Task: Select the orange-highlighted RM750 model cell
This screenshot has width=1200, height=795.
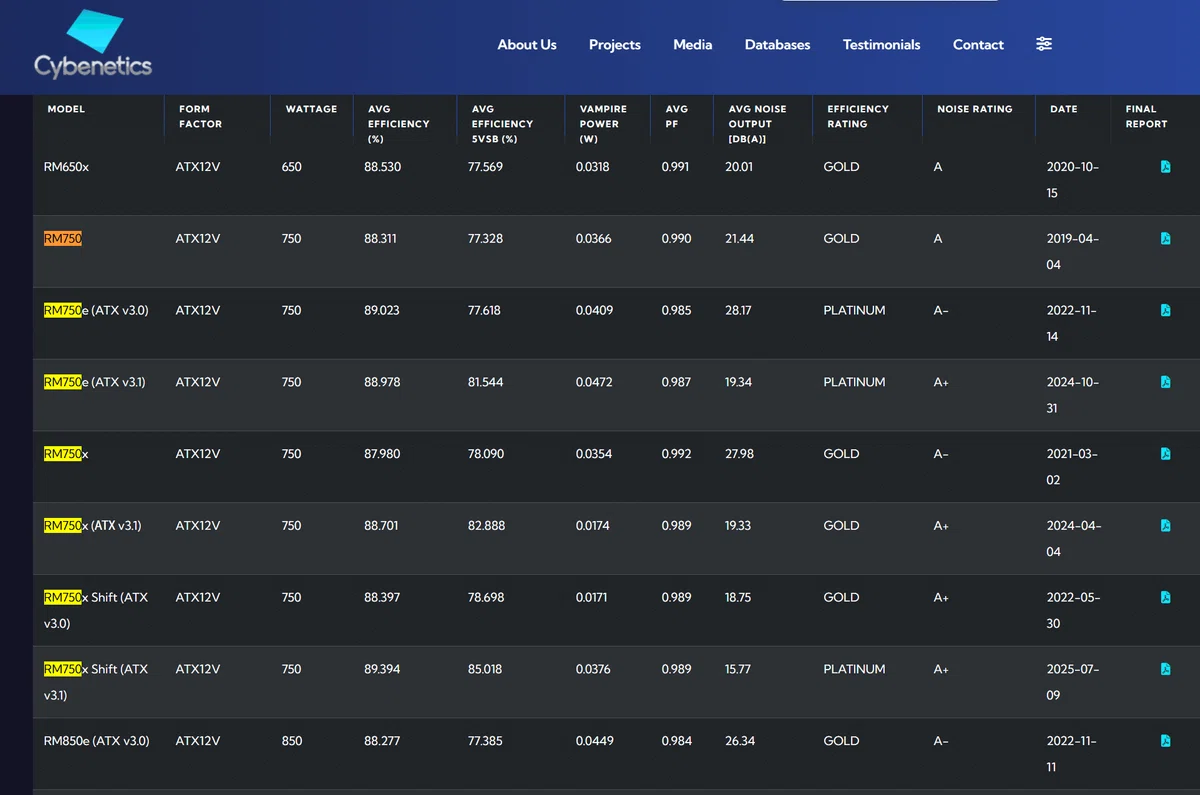Action: 63,239
